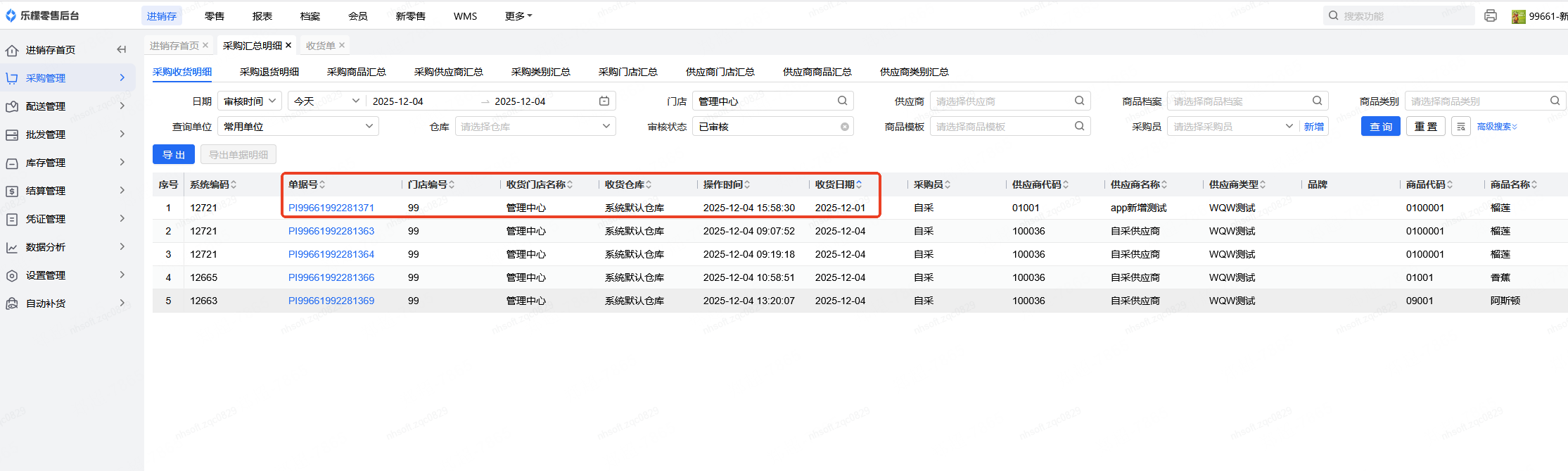The height and width of the screenshot is (471, 1568).
Task: Open receipt PI99661992281363
Action: pyautogui.click(x=331, y=231)
